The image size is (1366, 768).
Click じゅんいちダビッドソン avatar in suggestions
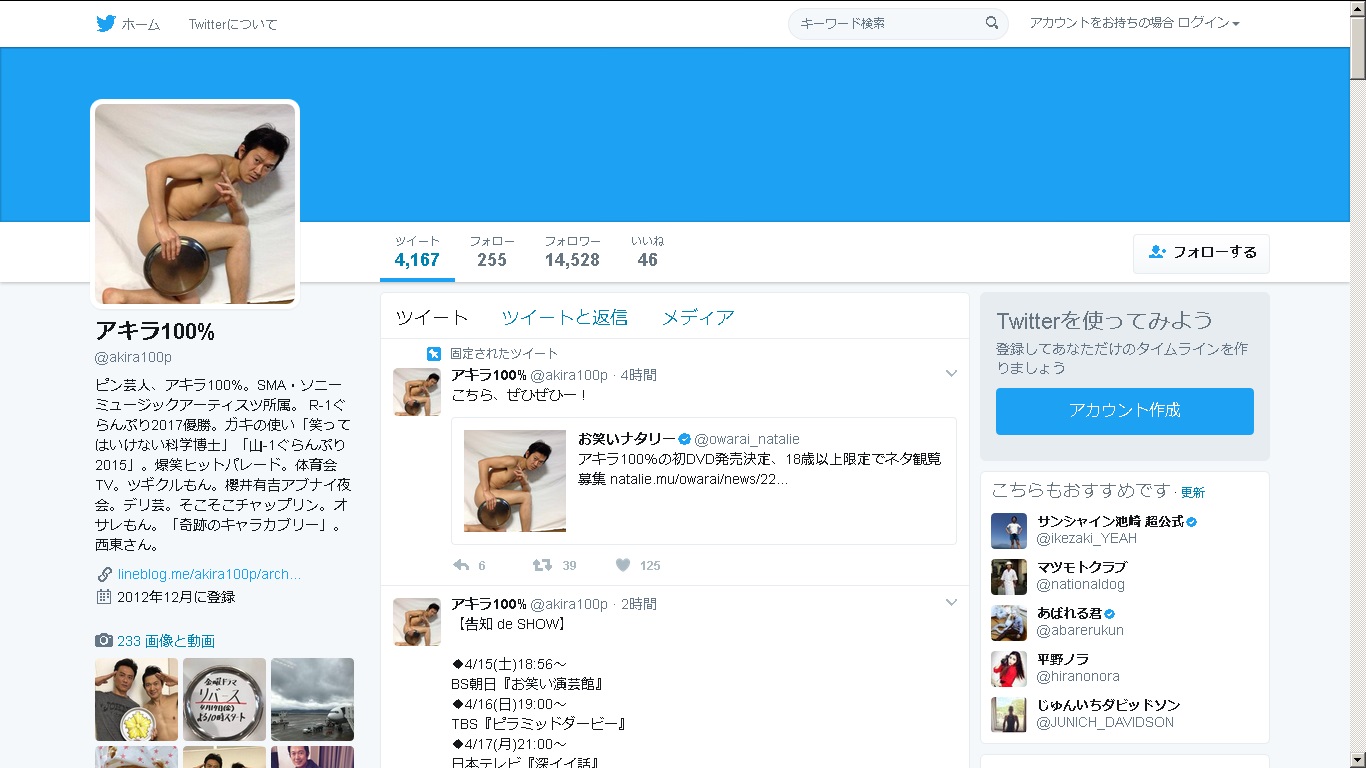(1009, 715)
